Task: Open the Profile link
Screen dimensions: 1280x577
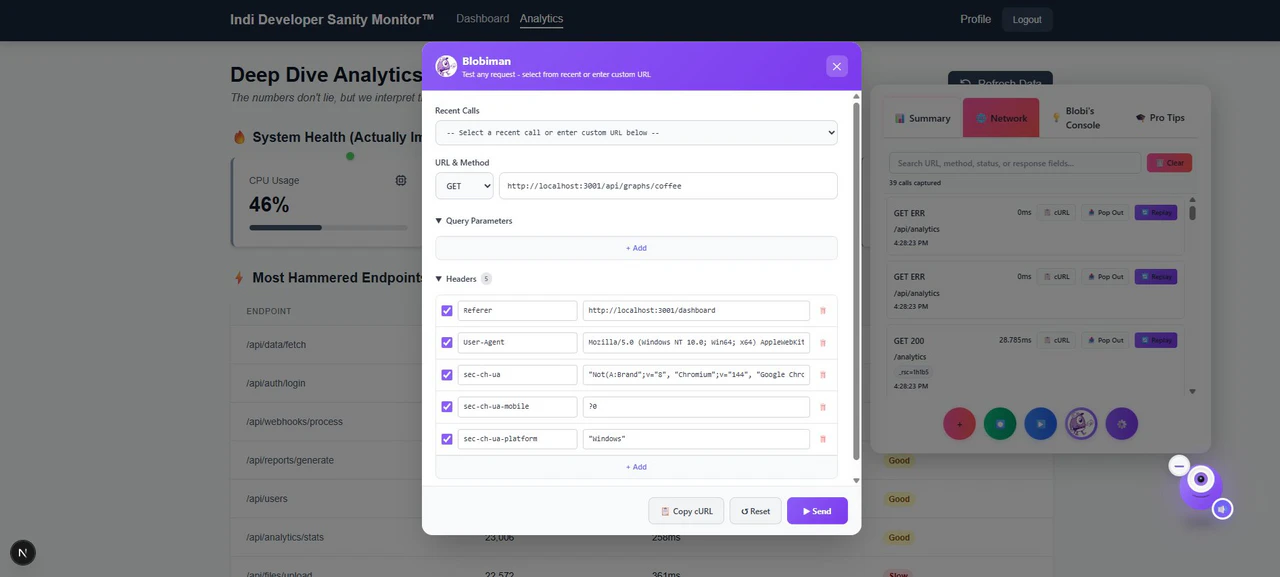Action: point(975,19)
